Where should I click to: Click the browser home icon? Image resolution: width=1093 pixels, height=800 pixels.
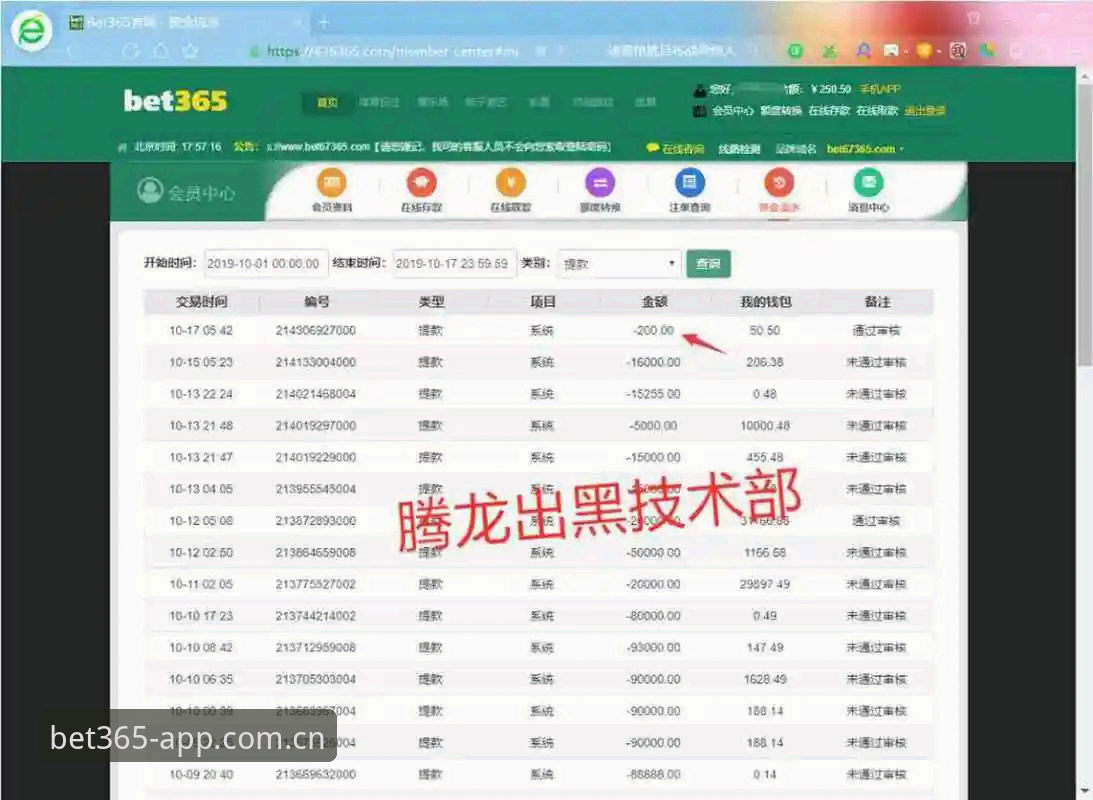click(160, 51)
